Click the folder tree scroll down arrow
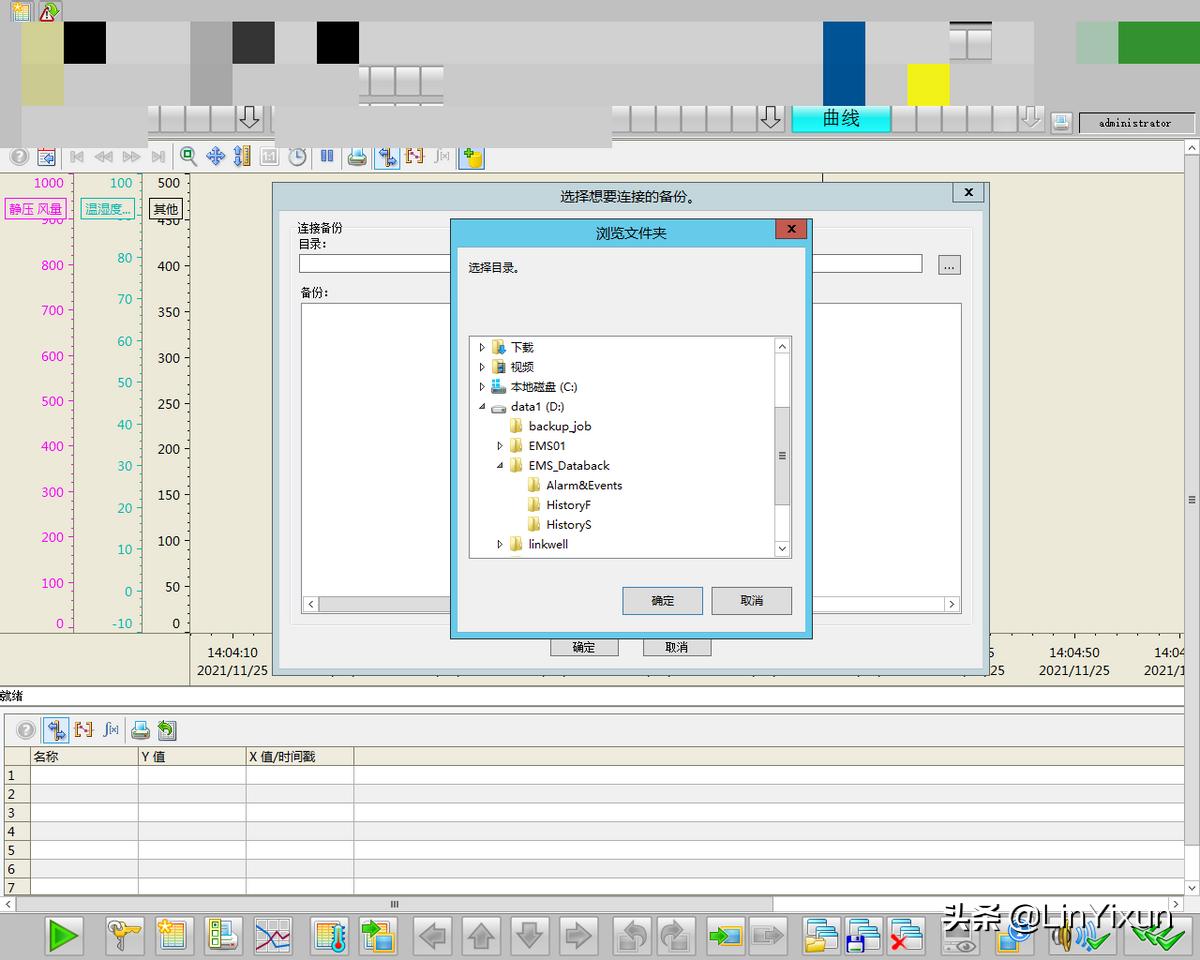Viewport: 1200px width, 960px height. coord(782,548)
